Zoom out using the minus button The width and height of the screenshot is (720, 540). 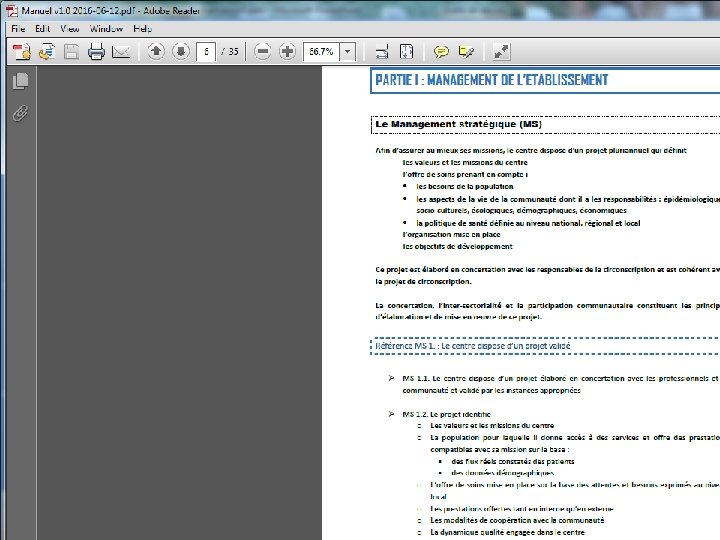click(262, 51)
